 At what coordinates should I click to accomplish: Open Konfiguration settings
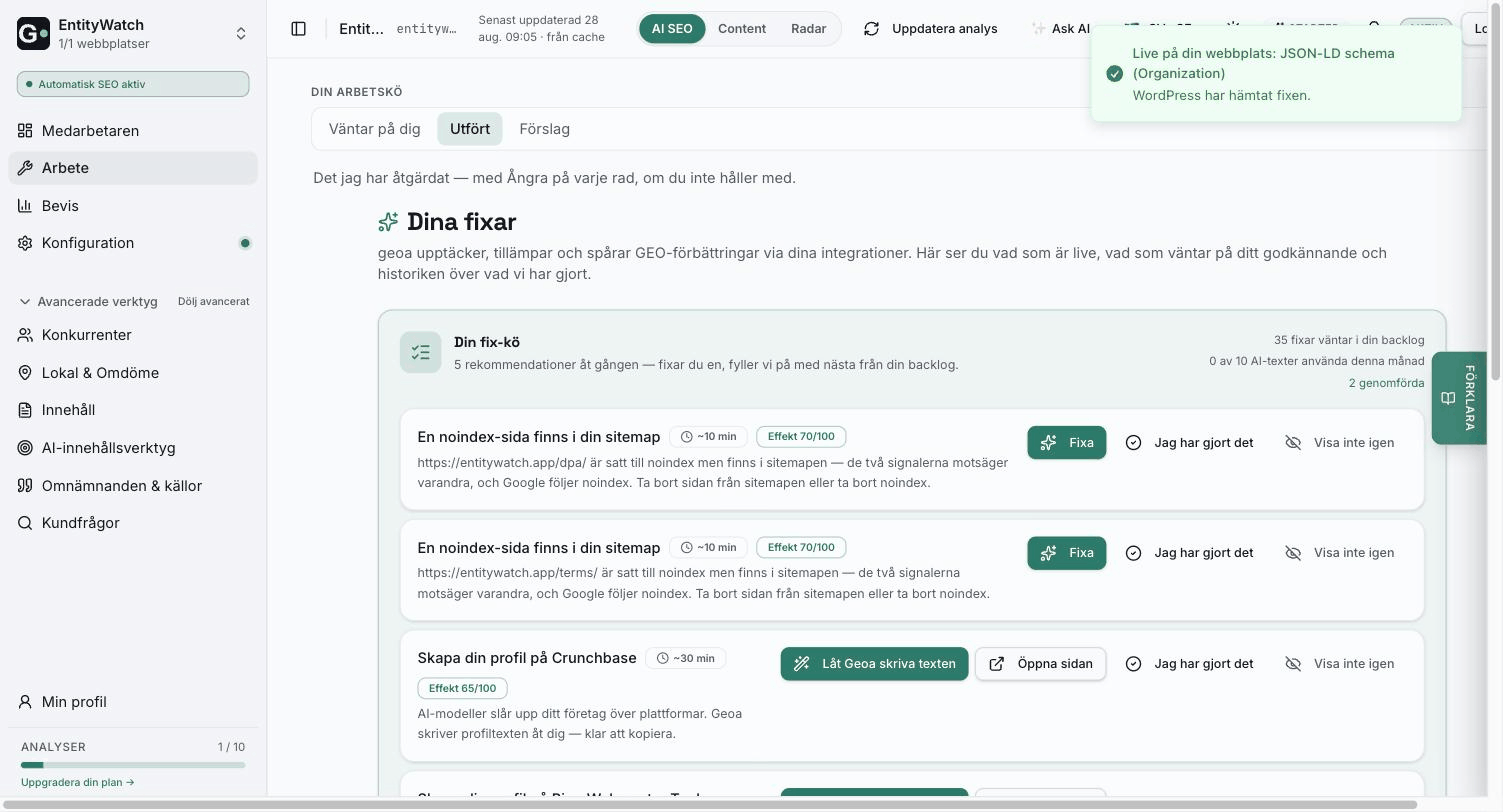[x=133, y=243]
